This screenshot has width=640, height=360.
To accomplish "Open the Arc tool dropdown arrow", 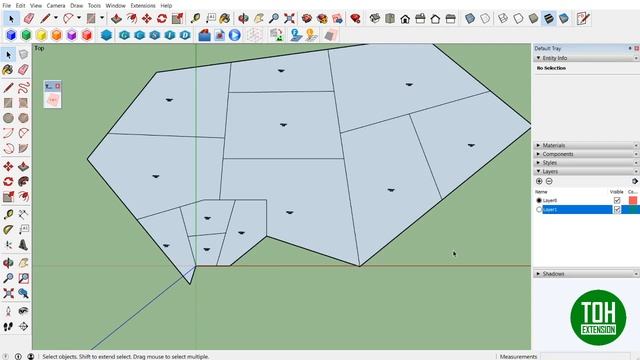I will click(x=79, y=18).
